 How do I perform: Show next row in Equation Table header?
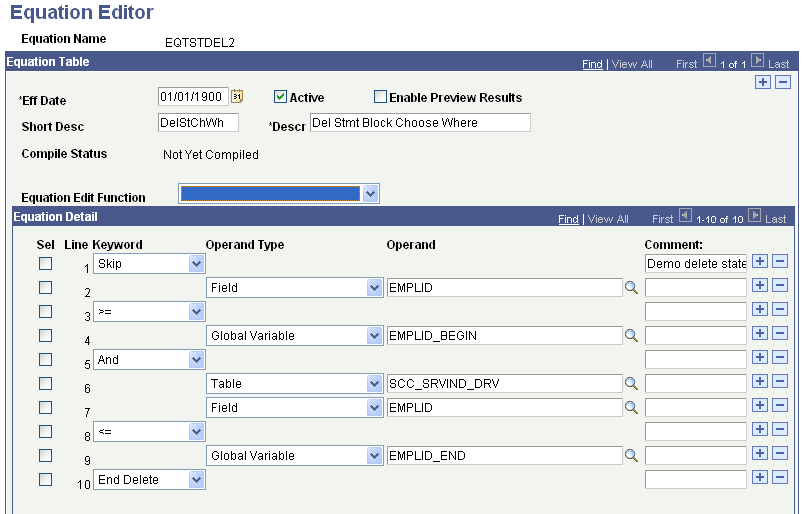coord(758,62)
